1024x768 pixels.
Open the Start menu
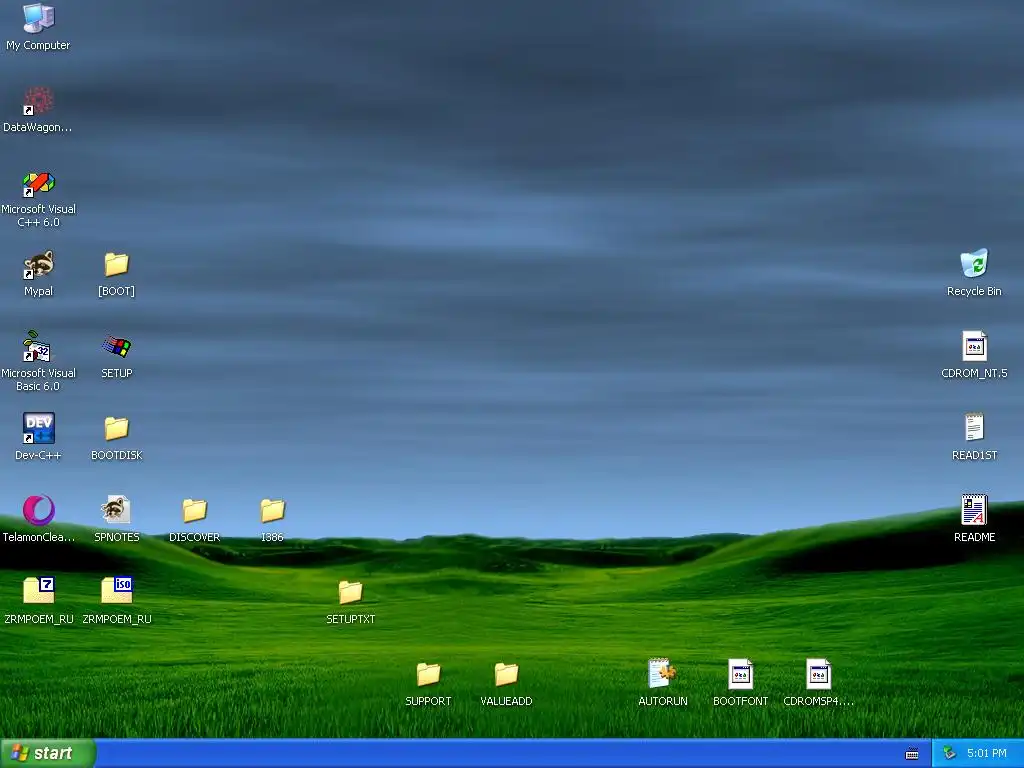[48, 753]
